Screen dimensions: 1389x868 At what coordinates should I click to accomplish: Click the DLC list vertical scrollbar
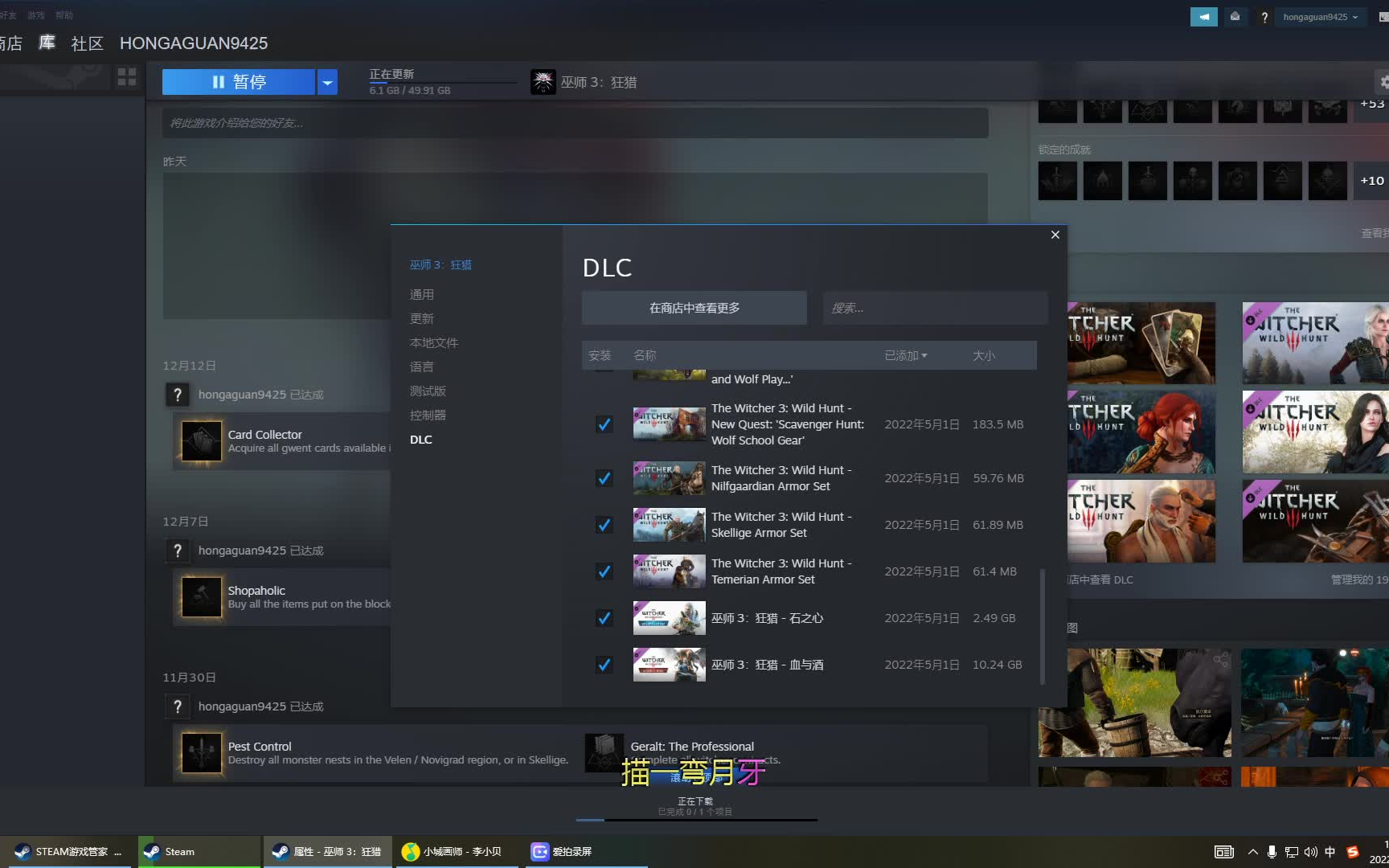(x=1043, y=627)
